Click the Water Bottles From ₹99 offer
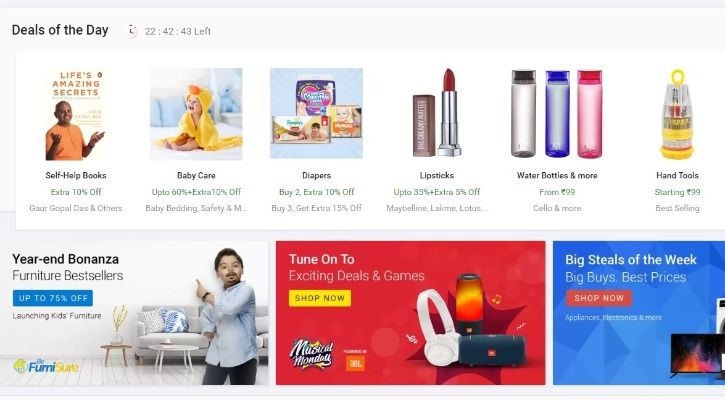Screen dimensions: 725x400 click(557, 192)
